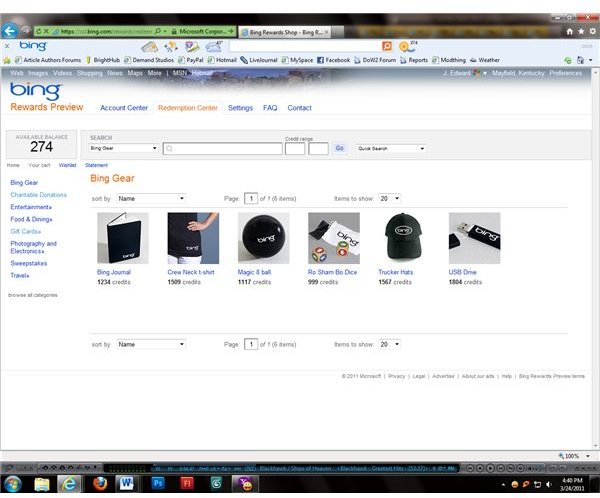The image size is (600, 498).
Task: Expand the zoom level 100% dropdown
Action: tap(588, 456)
